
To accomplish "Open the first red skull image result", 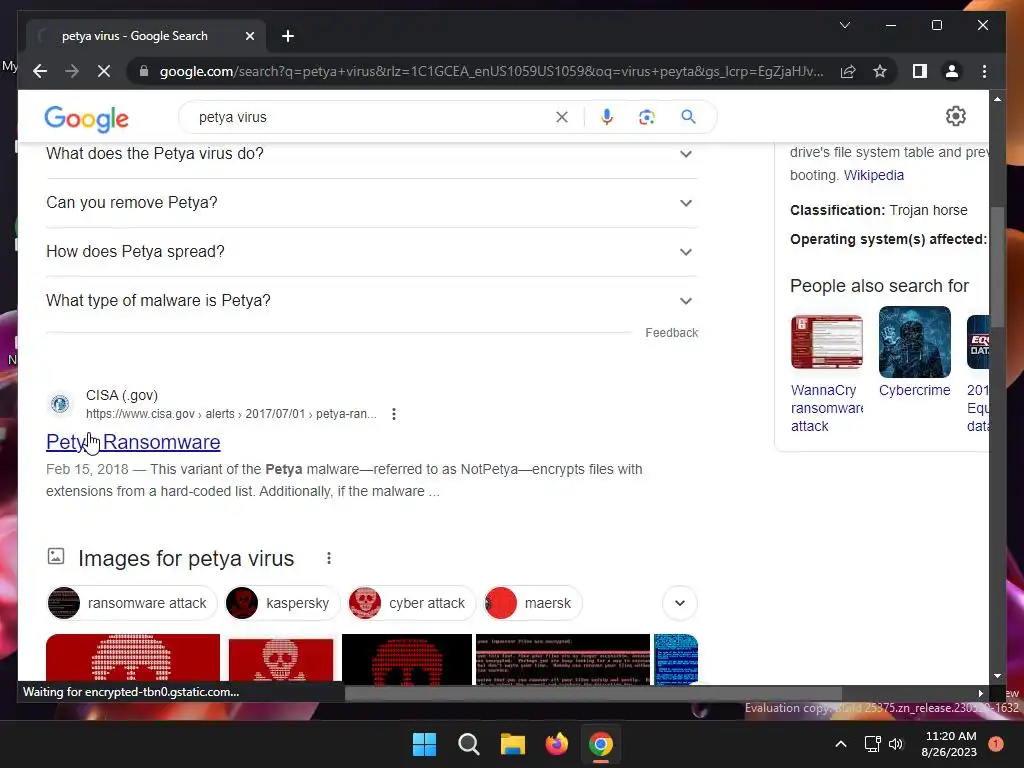I will pyautogui.click(x=133, y=658).
